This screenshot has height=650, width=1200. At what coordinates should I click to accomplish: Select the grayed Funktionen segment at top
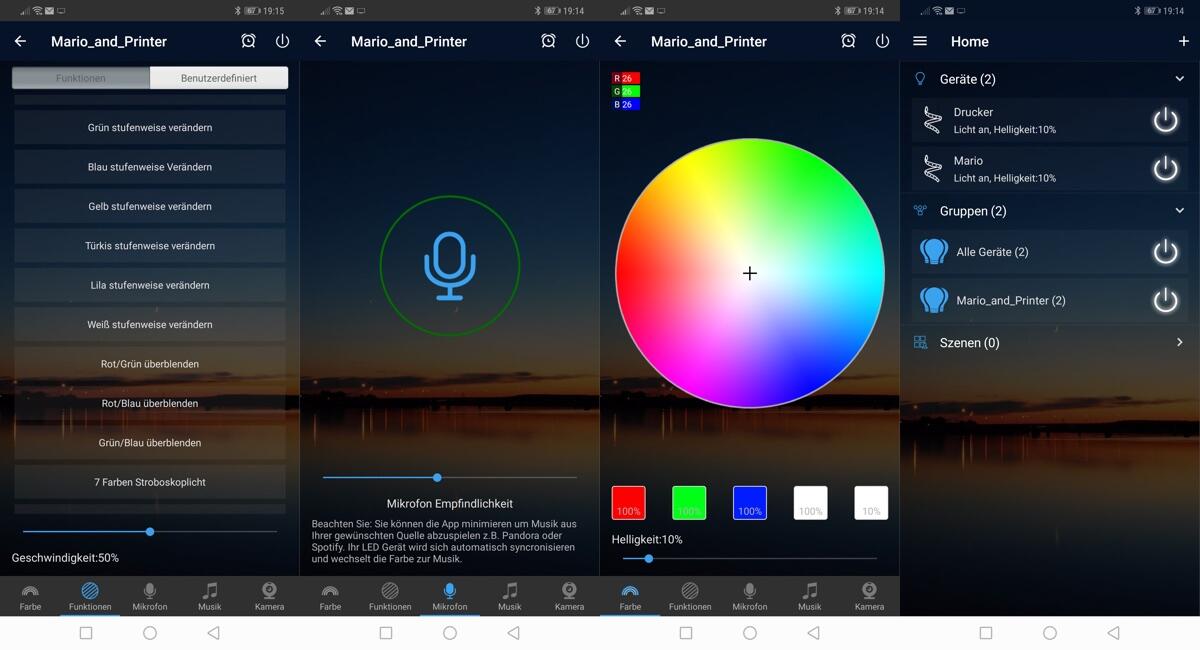pyautogui.click(x=81, y=78)
